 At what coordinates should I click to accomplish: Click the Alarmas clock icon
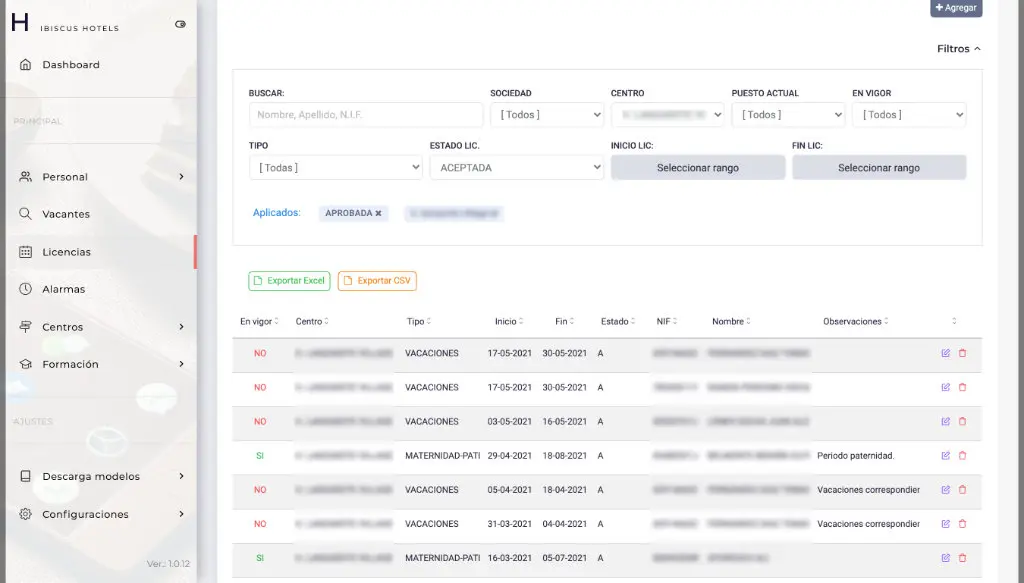pyautogui.click(x=25, y=289)
